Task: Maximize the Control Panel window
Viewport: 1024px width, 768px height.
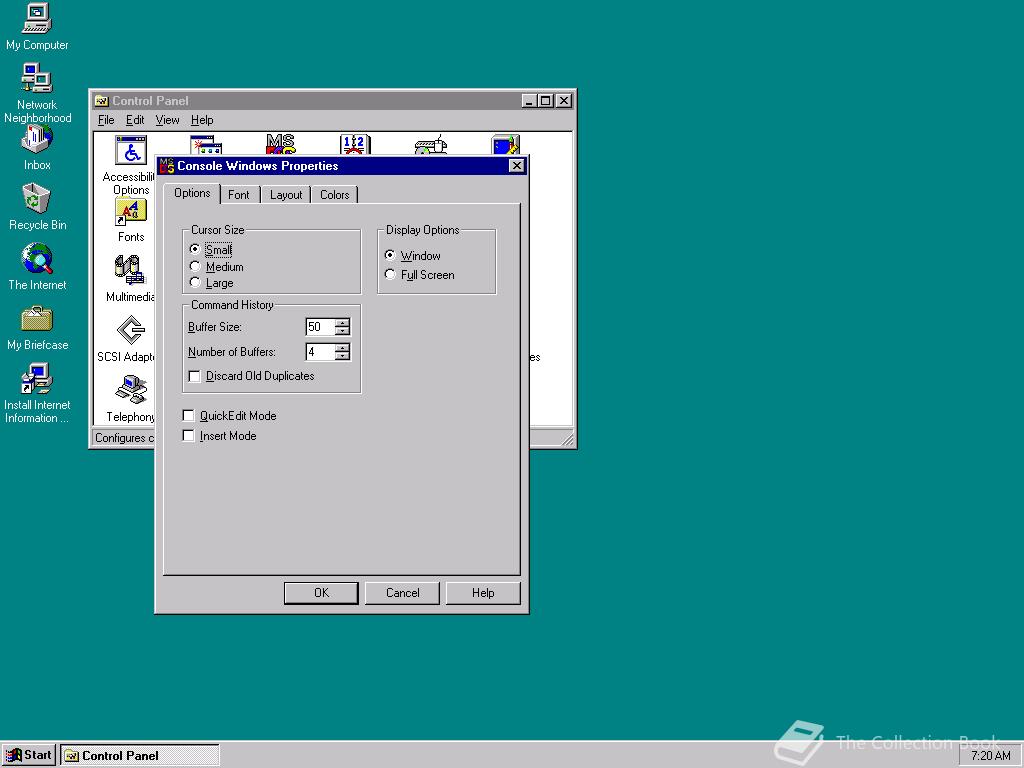Action: pyautogui.click(x=545, y=101)
